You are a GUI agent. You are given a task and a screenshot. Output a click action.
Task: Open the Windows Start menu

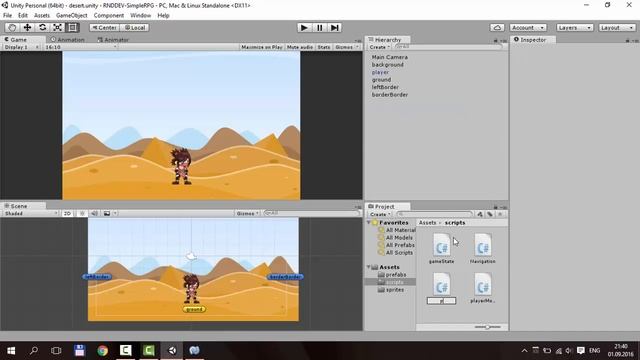(x=11, y=351)
